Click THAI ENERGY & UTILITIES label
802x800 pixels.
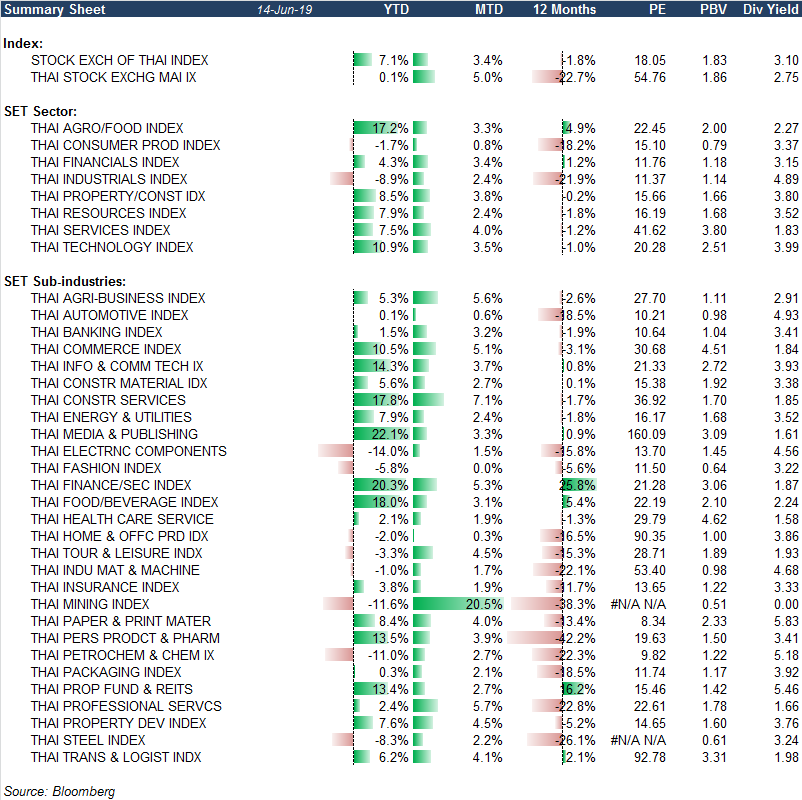pyautogui.click(x=111, y=417)
